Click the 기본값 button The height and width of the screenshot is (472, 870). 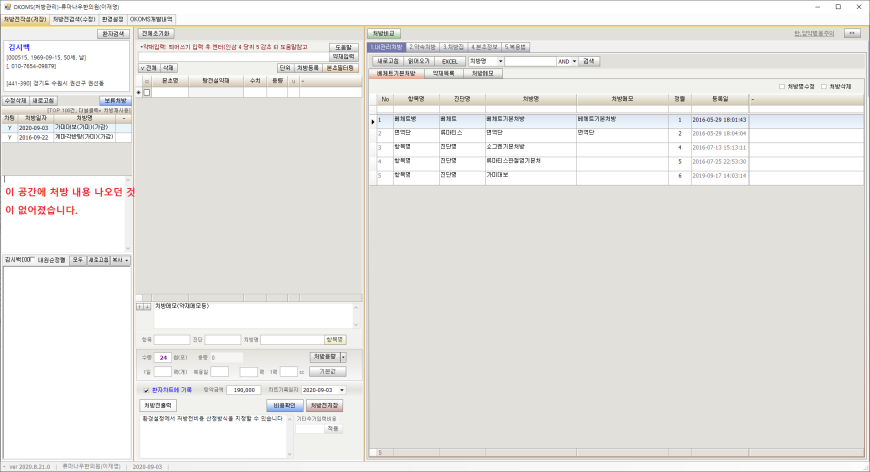[x=328, y=372]
